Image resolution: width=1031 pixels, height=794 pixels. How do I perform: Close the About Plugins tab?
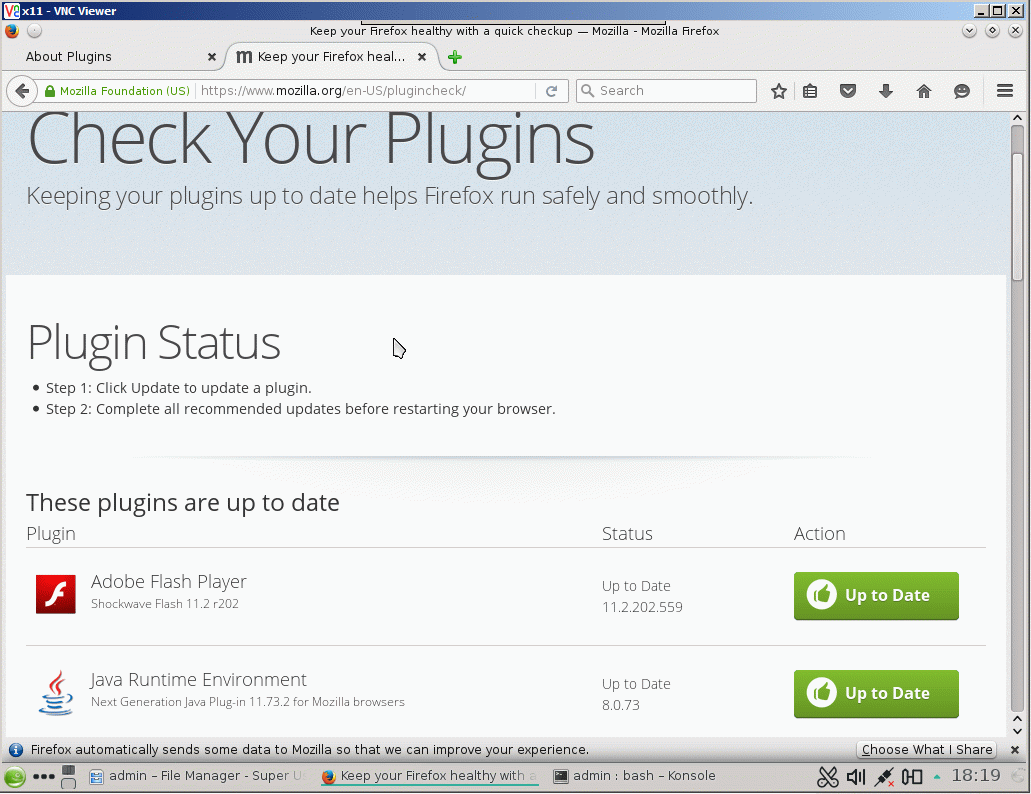(212, 57)
